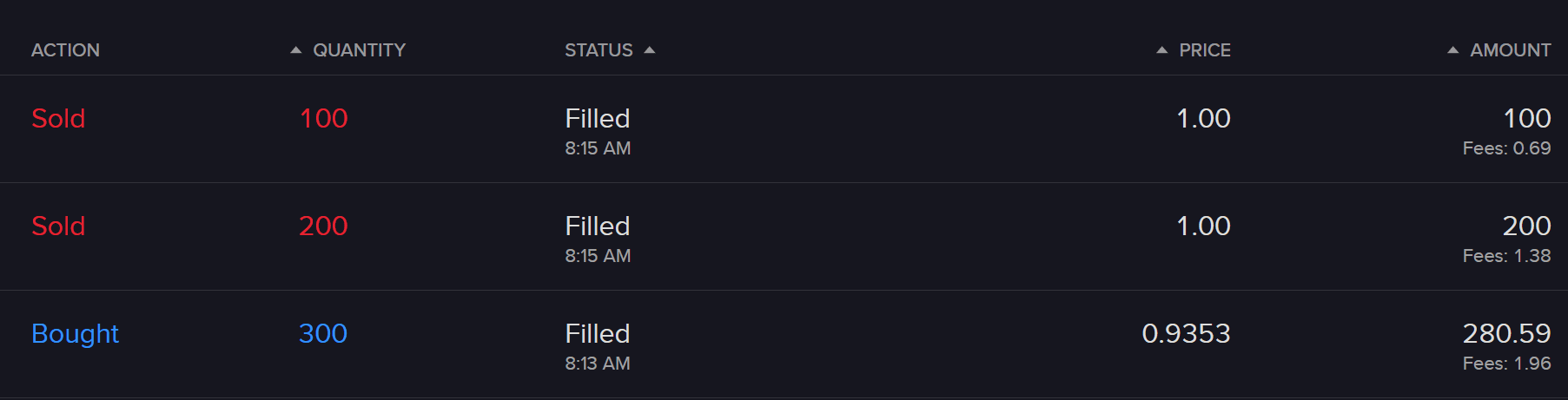The height and width of the screenshot is (400, 1568).
Task: Click the PRICE column header label
Action: (x=1204, y=50)
